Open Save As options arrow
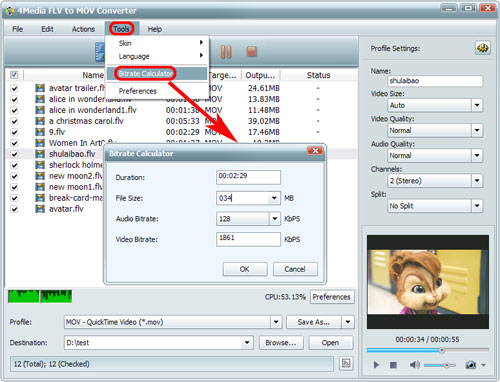 click(x=348, y=322)
